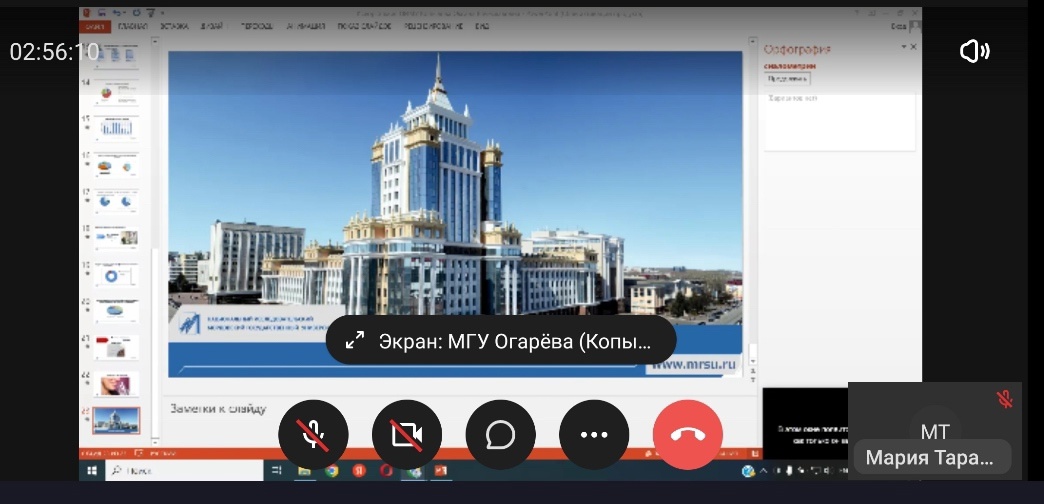Open the three-dots more options menu
The width and height of the screenshot is (1044, 504).
pos(594,434)
